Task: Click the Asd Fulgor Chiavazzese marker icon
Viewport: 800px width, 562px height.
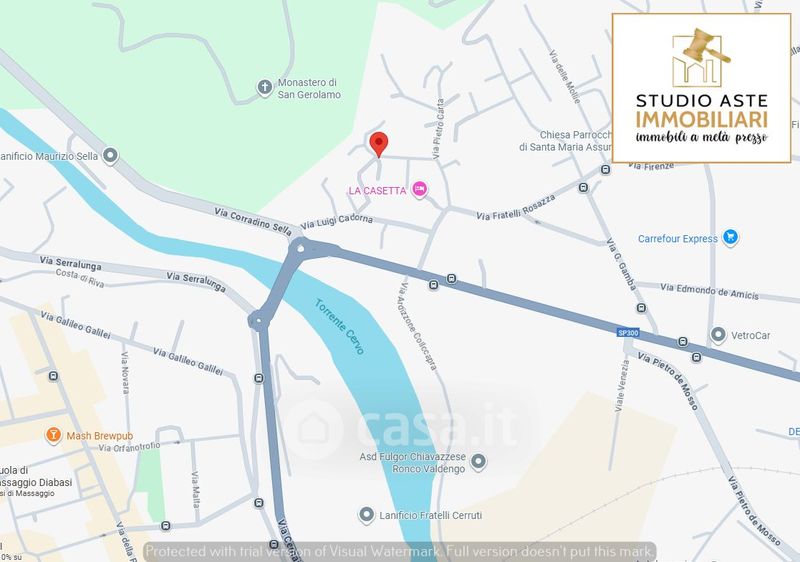Action: 478,462
